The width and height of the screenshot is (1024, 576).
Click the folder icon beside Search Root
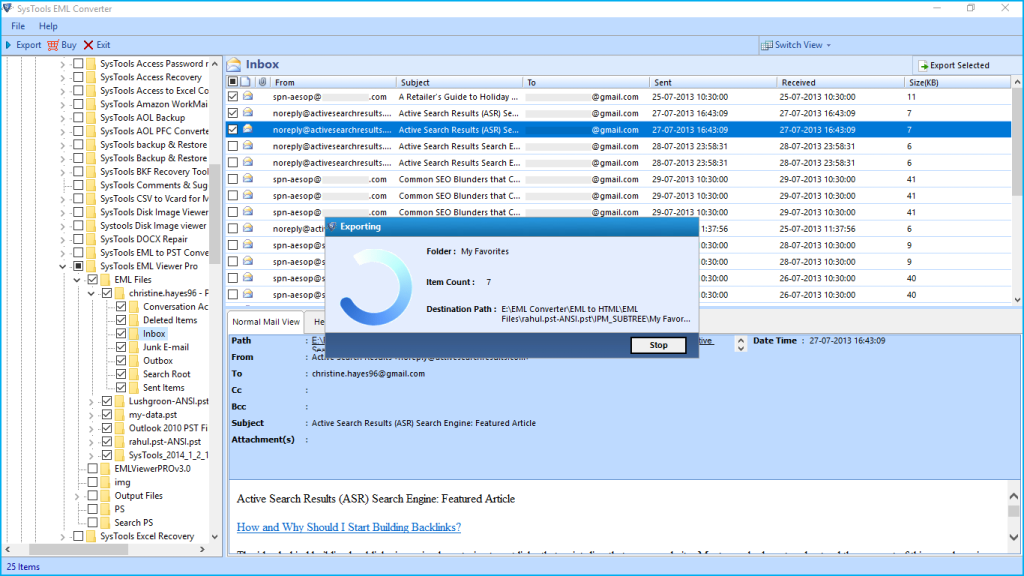click(134, 374)
